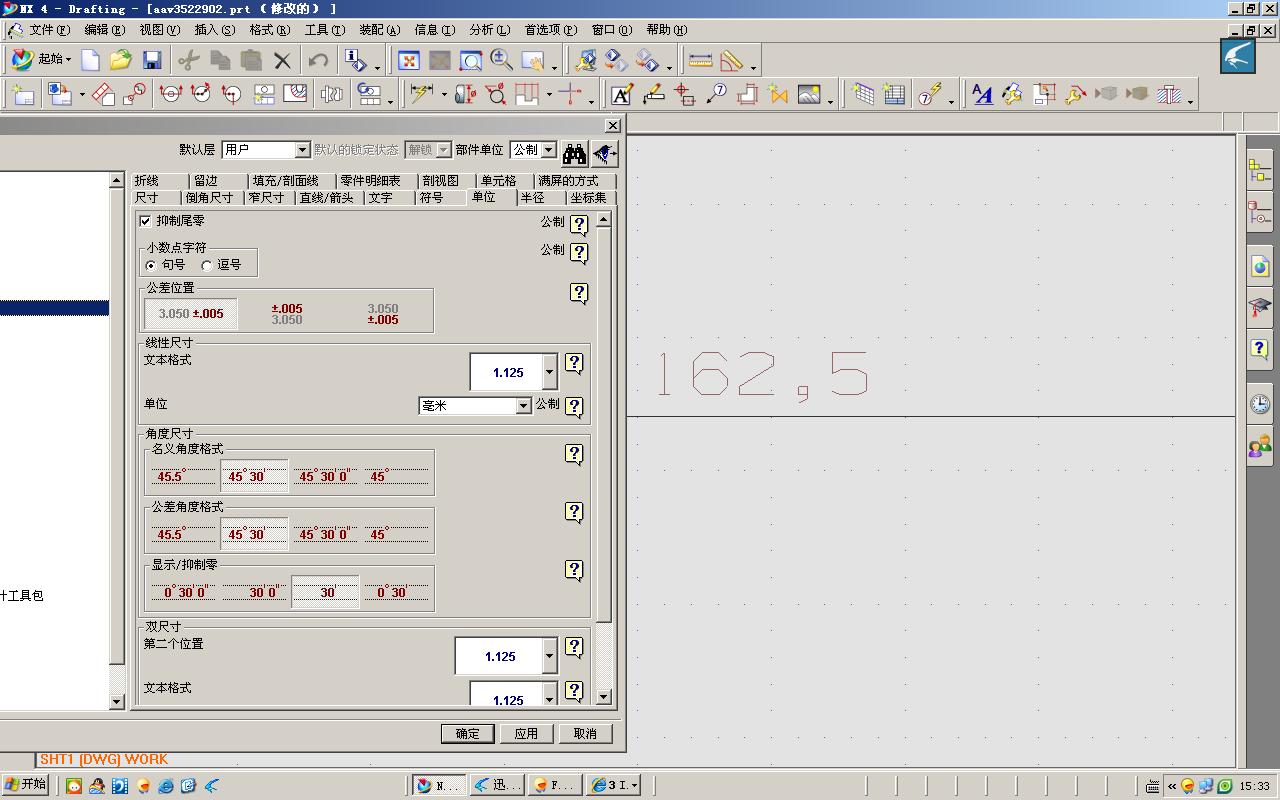Click the inferred dimension lightning icon

(420, 95)
